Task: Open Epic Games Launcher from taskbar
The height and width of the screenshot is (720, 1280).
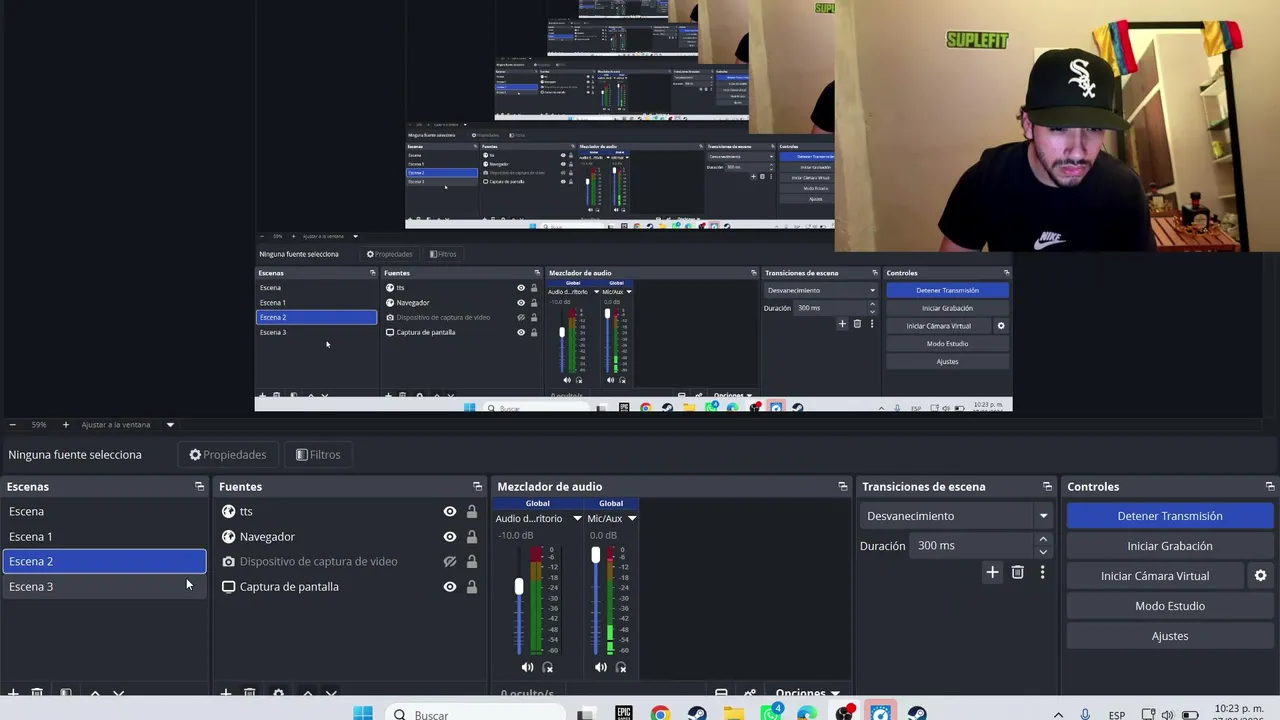Action: (623, 713)
